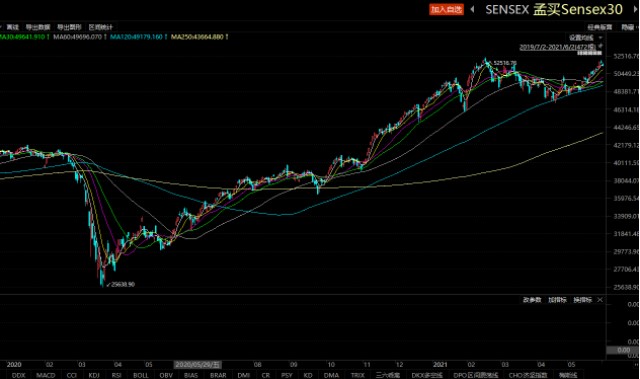Select the KDJ indicator tab
Screen dimensions: 640x379
(94, 375)
